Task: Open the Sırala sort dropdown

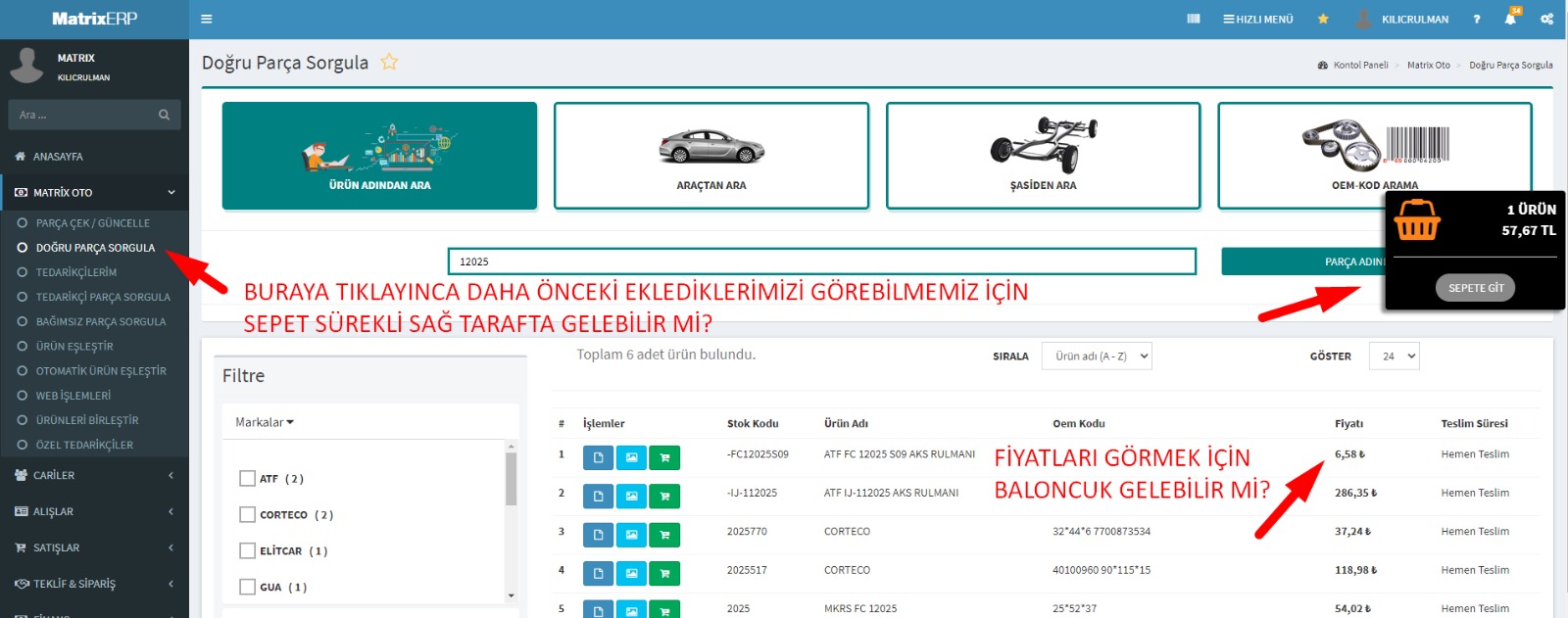Action: tap(1096, 357)
